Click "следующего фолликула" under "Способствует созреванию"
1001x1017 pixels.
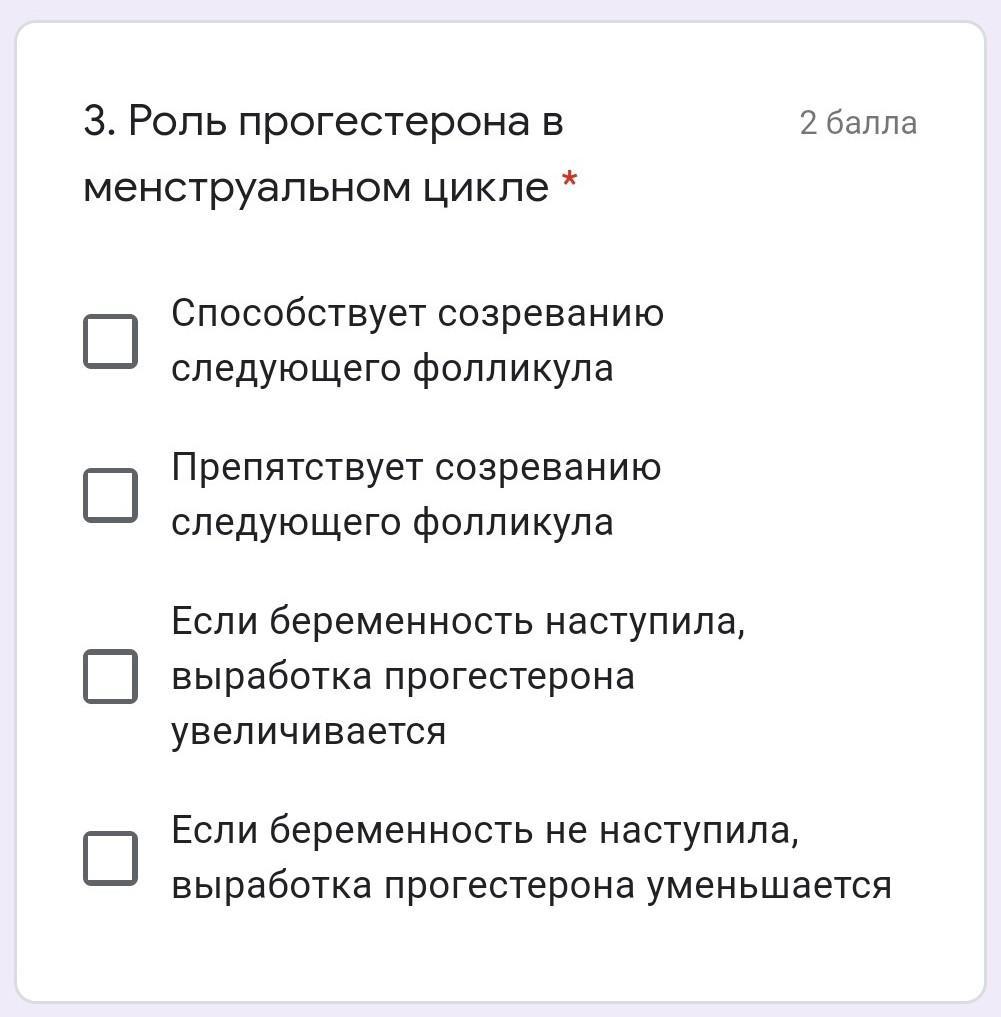click(x=392, y=369)
